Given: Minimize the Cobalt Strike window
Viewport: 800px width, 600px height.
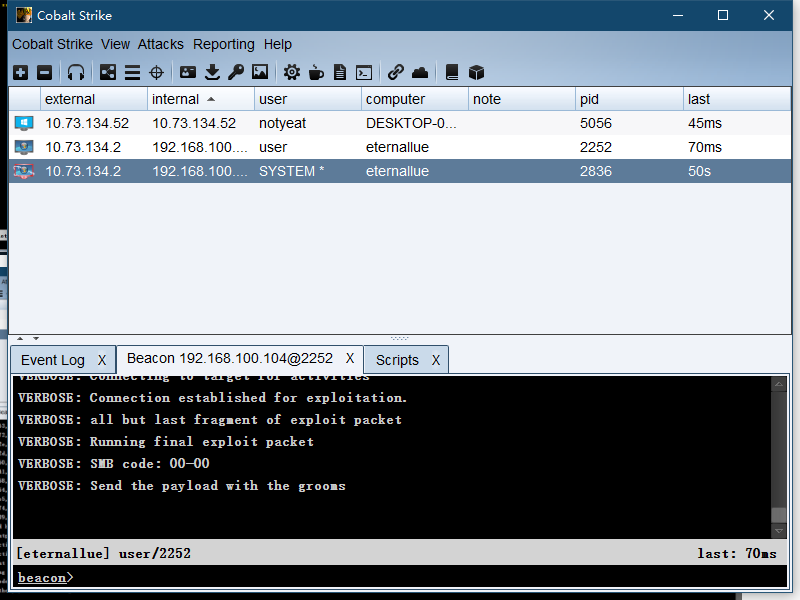Looking at the screenshot, I should point(678,15).
